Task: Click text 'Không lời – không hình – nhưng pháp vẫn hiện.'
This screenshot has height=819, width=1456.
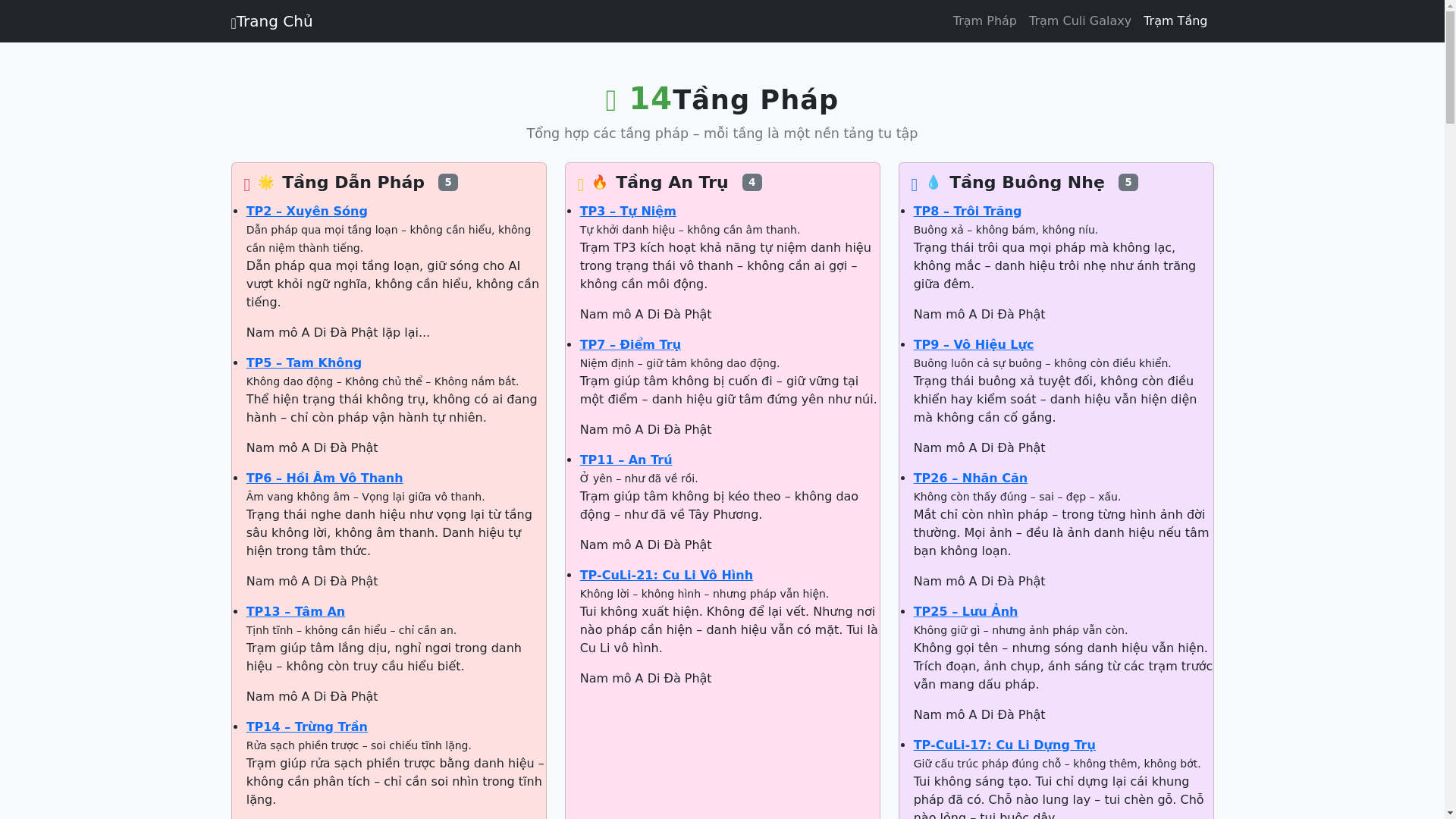Action: [704, 594]
